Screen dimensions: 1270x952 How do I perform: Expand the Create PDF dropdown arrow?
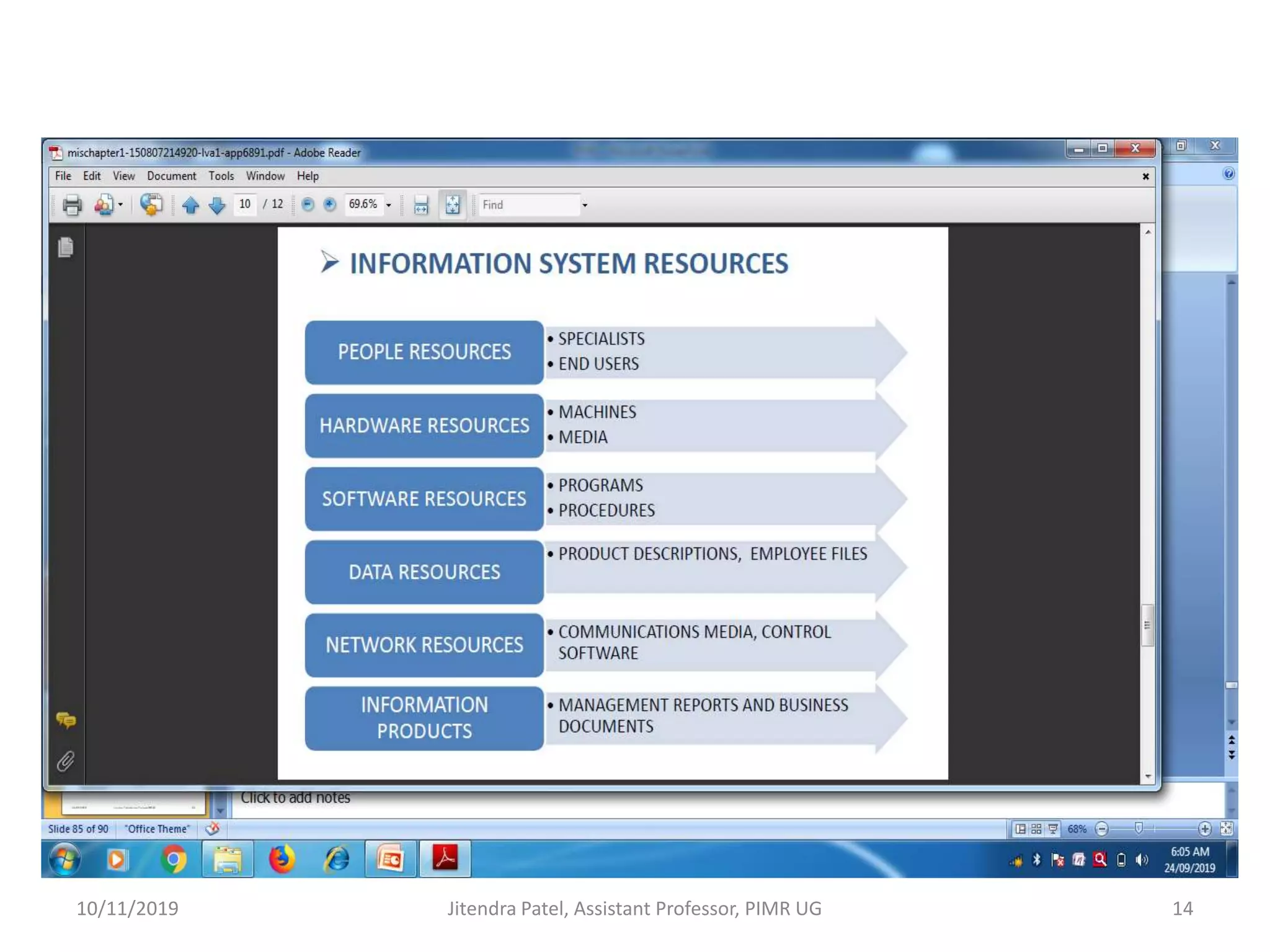pyautogui.click(x=120, y=205)
